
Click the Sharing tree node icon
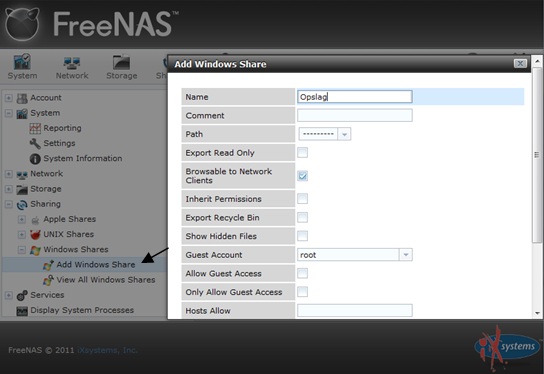[x=22, y=205]
